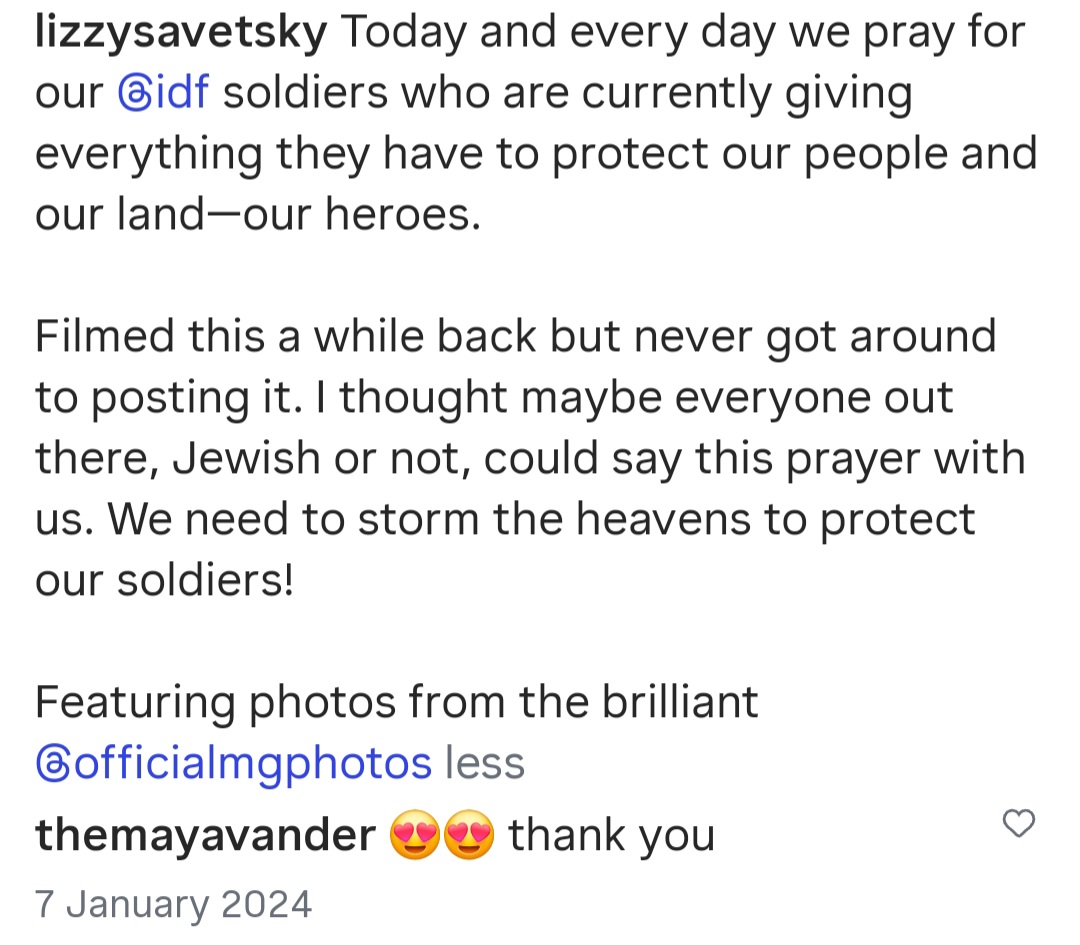Click the Filmed this a while back line
This screenshot has width=1080, height=945.
(515, 336)
